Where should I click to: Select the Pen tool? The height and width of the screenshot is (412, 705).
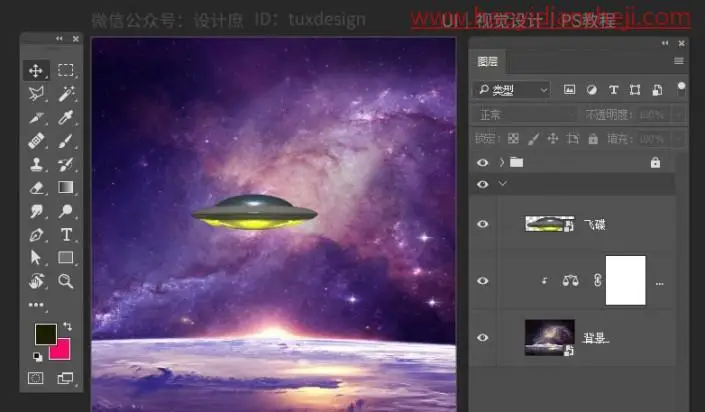click(36, 234)
